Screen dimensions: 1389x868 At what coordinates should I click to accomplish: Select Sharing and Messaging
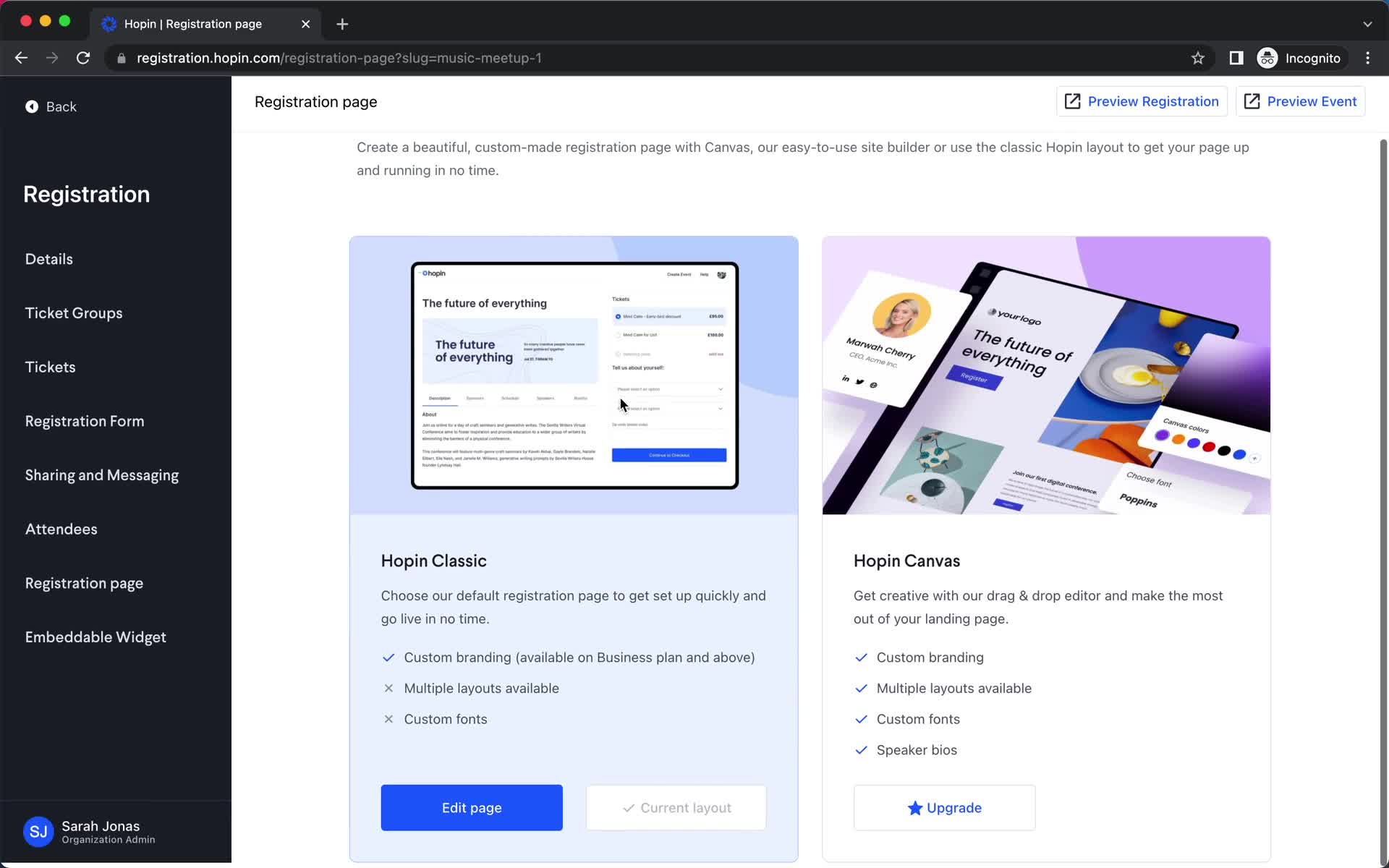click(102, 475)
